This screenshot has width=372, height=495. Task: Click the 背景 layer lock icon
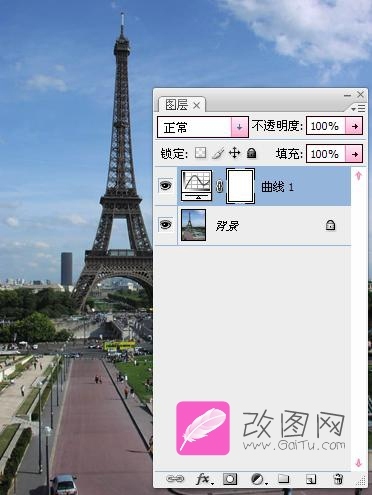(330, 225)
